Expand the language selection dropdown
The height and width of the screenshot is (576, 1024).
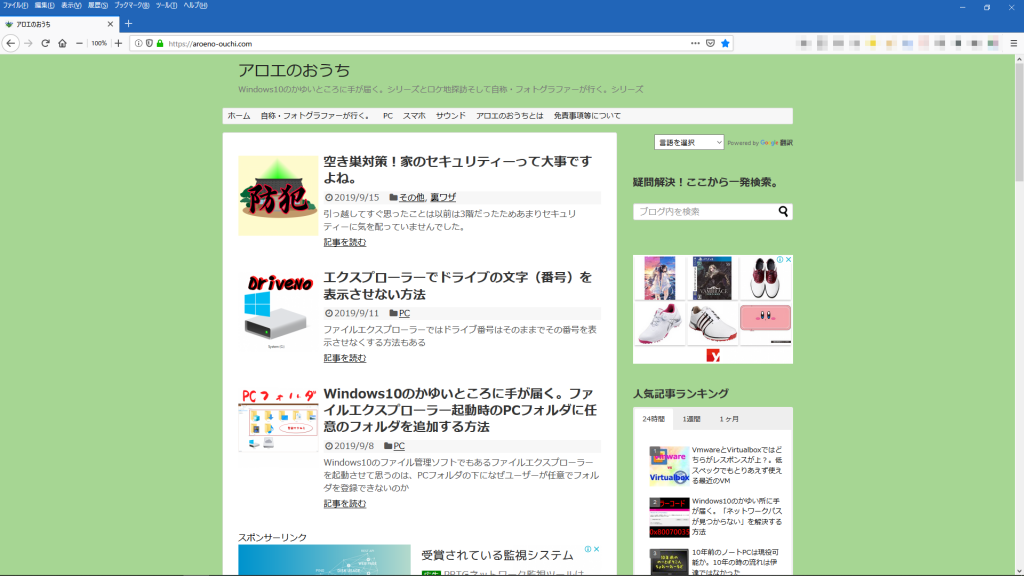click(688, 143)
